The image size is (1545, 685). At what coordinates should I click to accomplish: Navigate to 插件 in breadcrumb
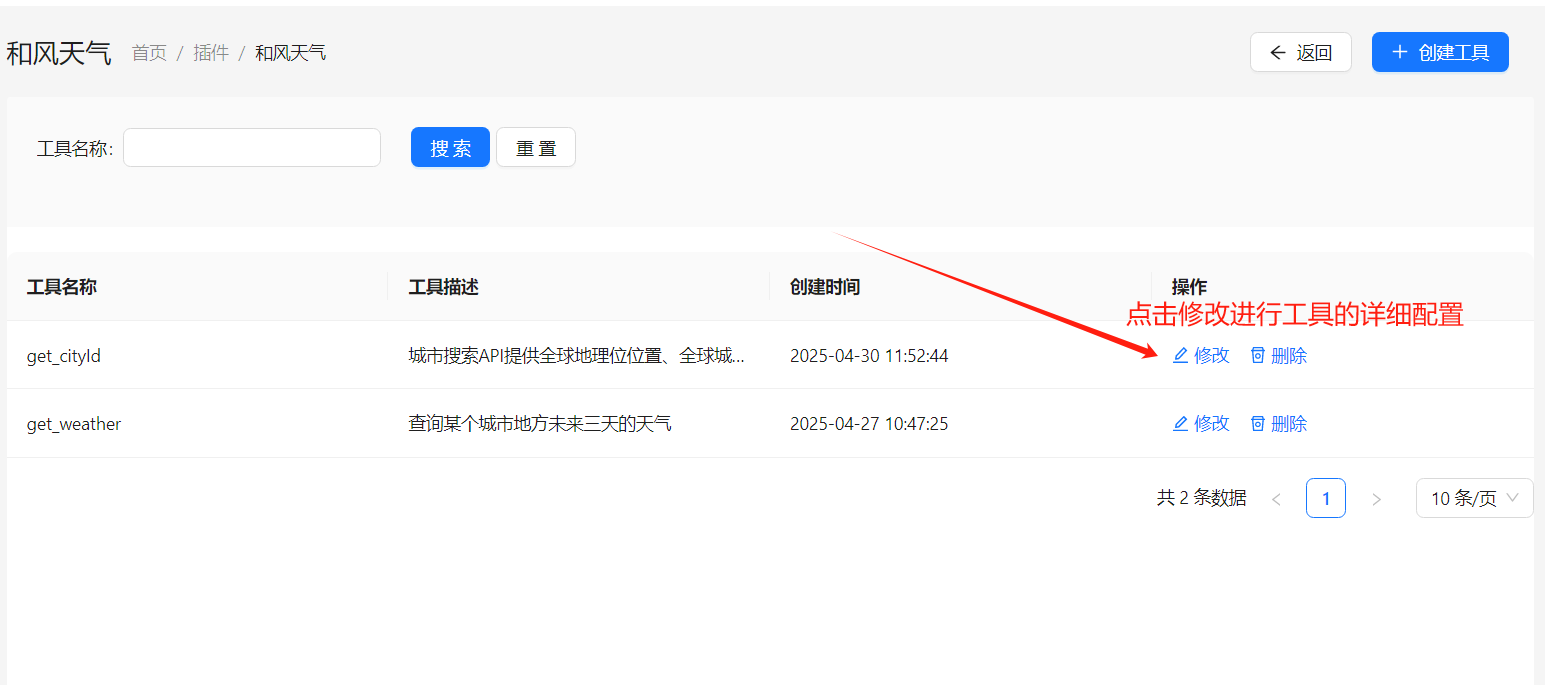point(211,53)
